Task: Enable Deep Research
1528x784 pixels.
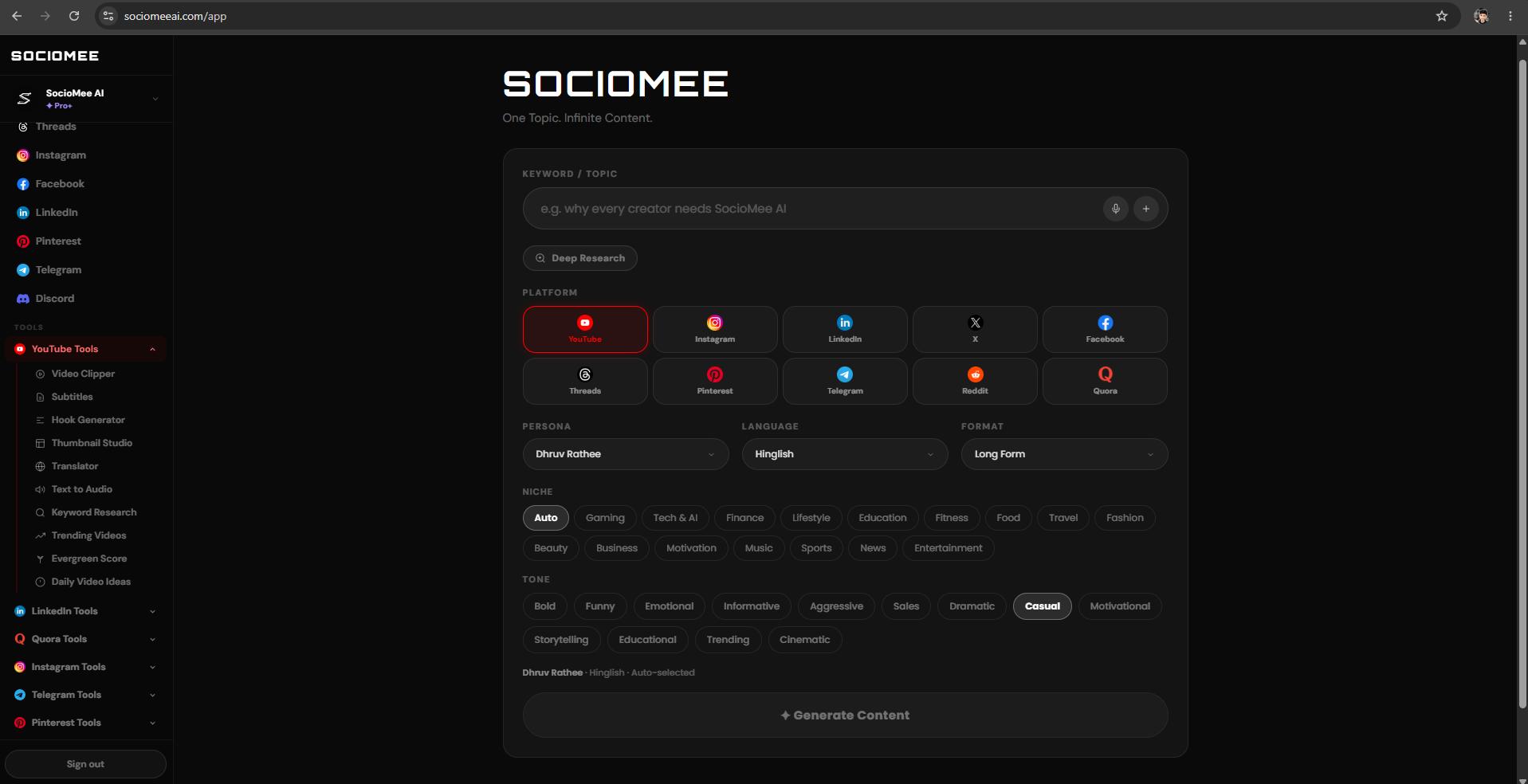Action: point(579,258)
